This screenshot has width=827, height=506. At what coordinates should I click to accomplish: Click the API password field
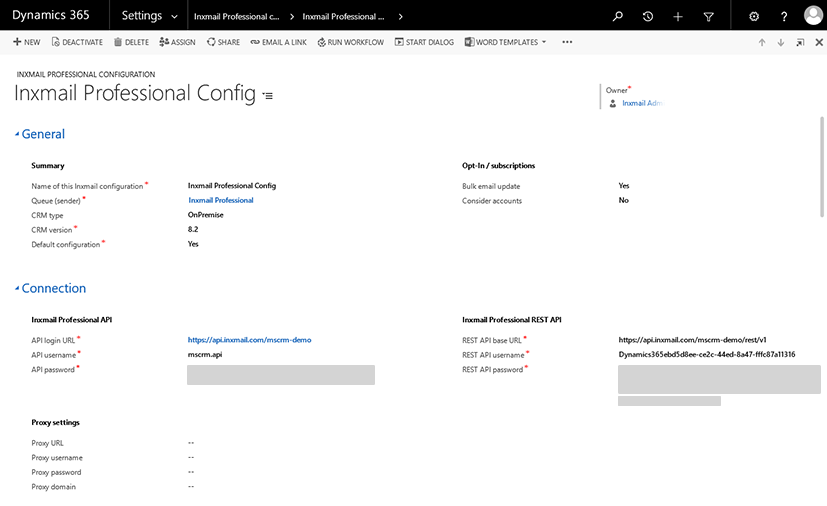pyautogui.click(x=281, y=375)
